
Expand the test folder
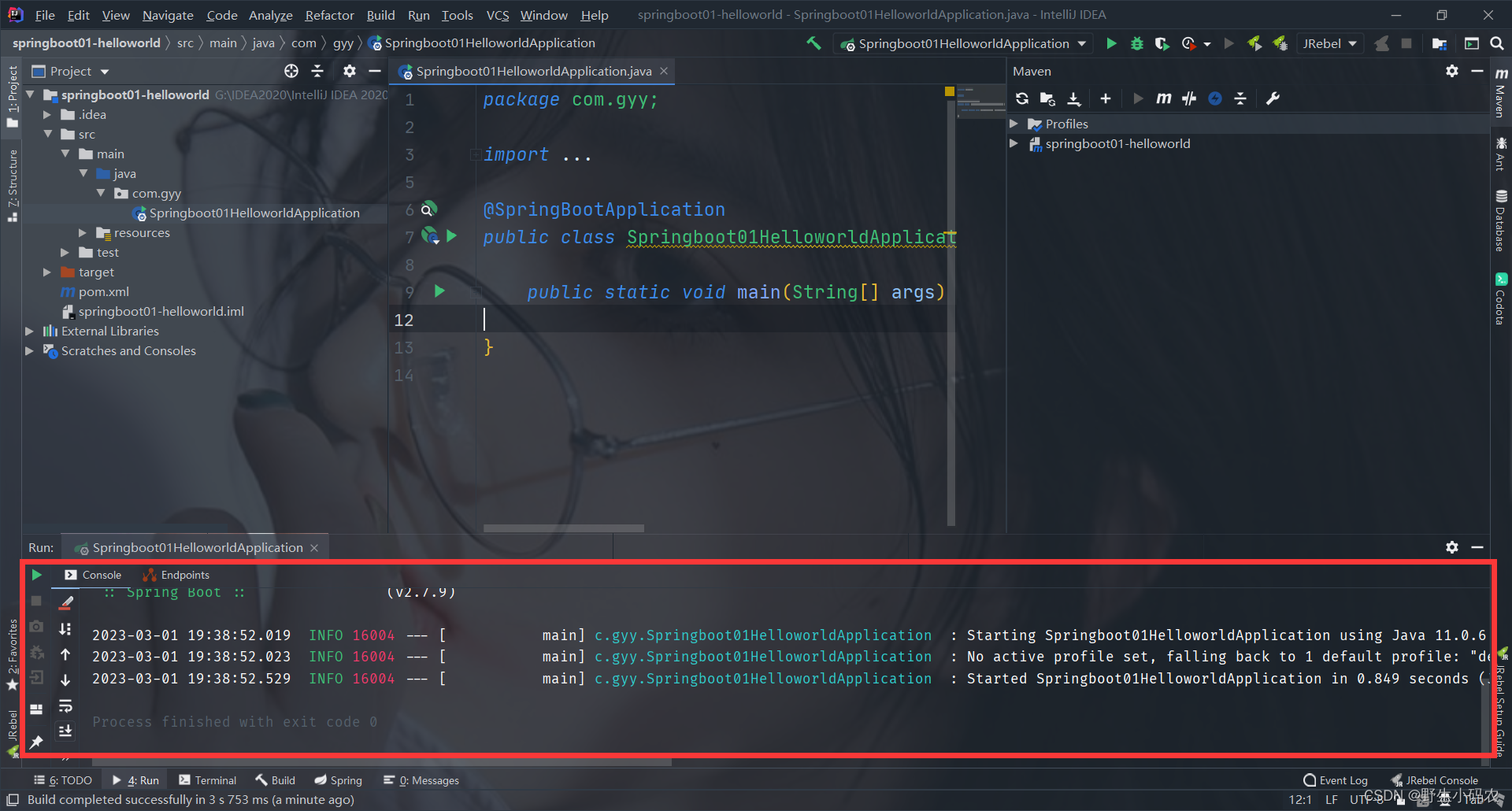click(x=65, y=252)
